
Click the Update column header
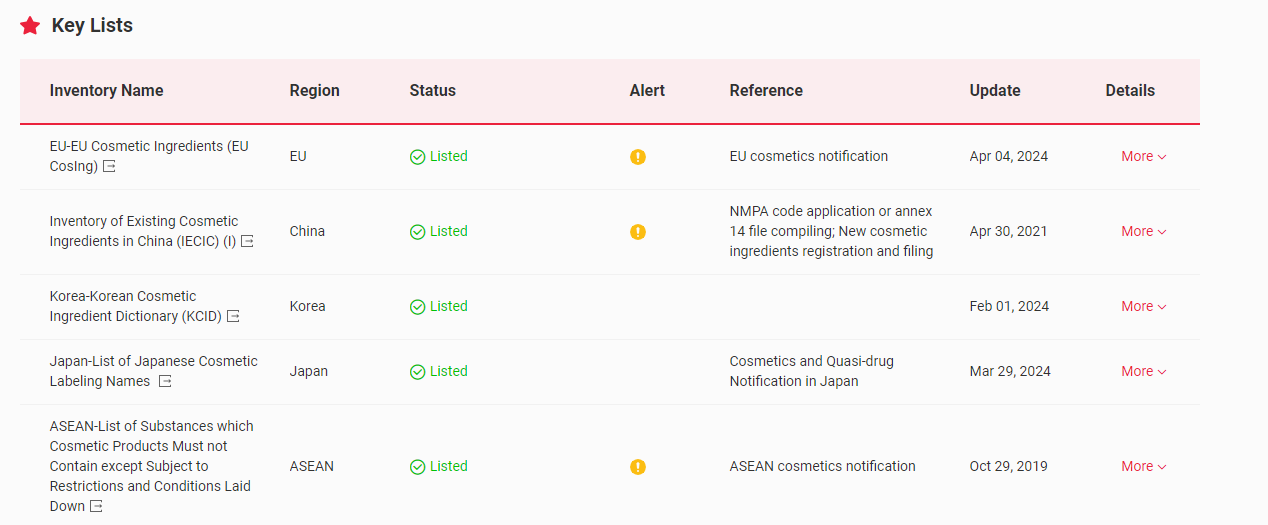pyautogui.click(x=994, y=91)
